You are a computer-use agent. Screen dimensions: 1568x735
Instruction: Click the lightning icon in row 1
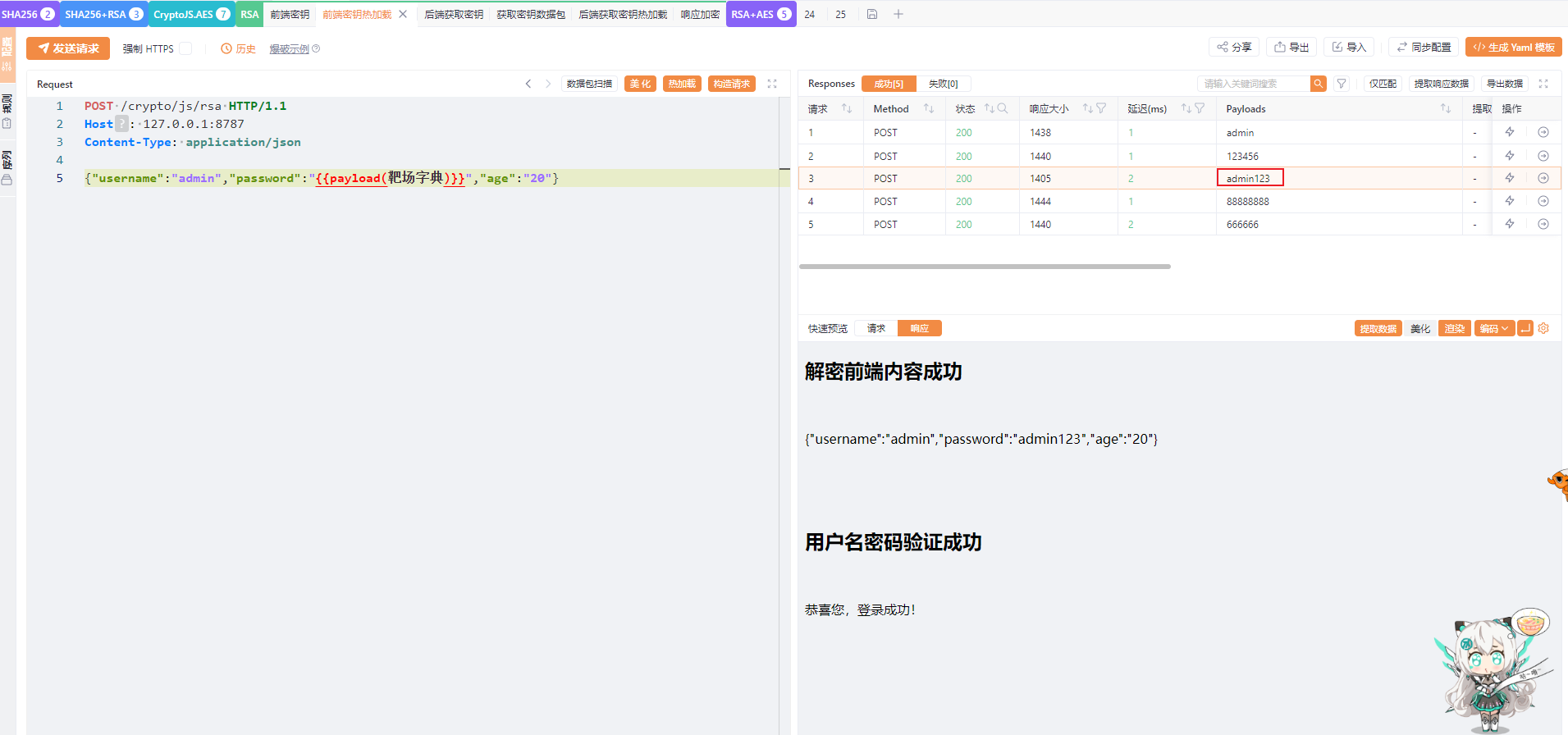coord(1510,132)
